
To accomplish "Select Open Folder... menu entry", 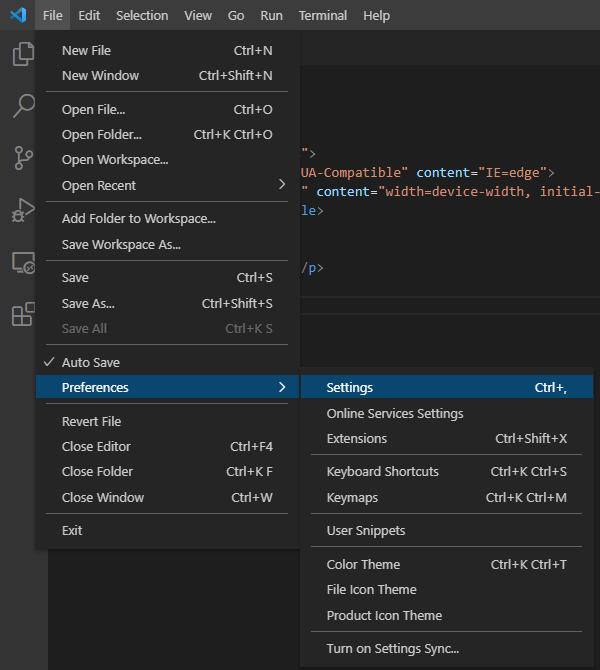I will coord(167,135).
